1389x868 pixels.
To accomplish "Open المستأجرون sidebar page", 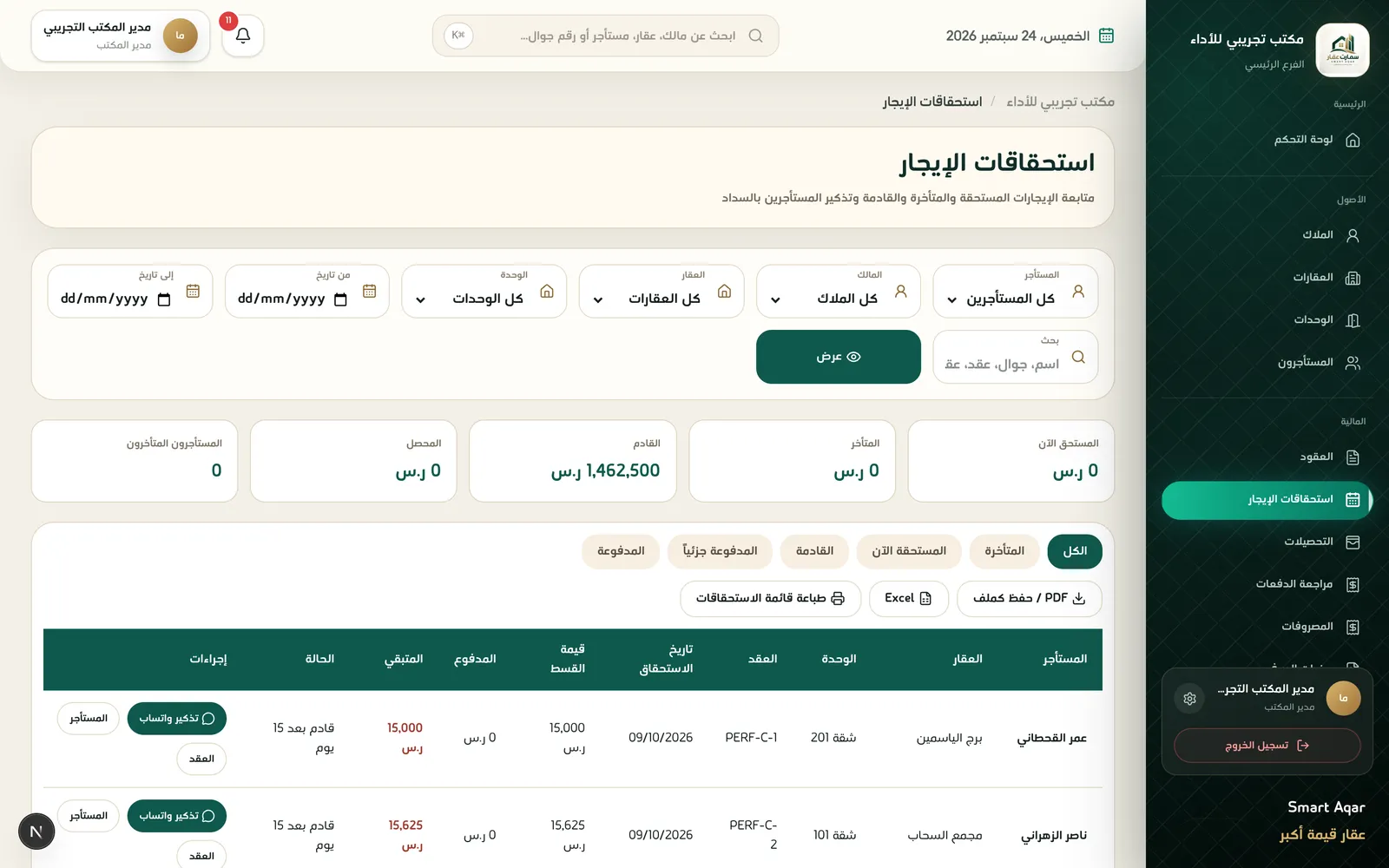I will 1266,363.
